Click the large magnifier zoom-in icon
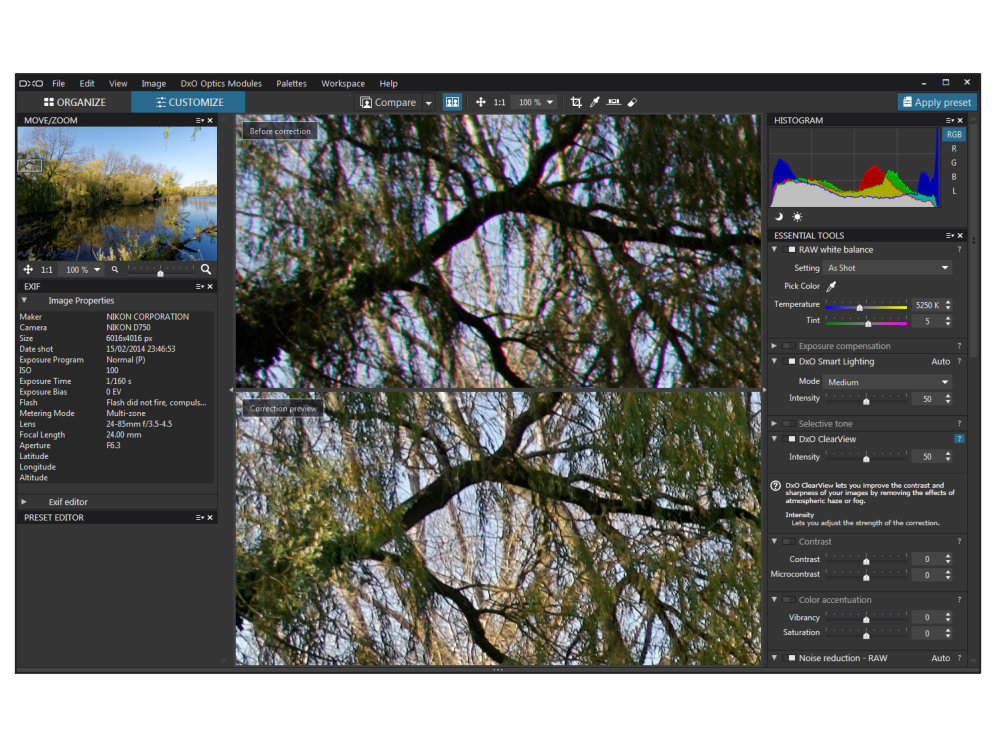The height and width of the screenshot is (747, 996). 206,269
